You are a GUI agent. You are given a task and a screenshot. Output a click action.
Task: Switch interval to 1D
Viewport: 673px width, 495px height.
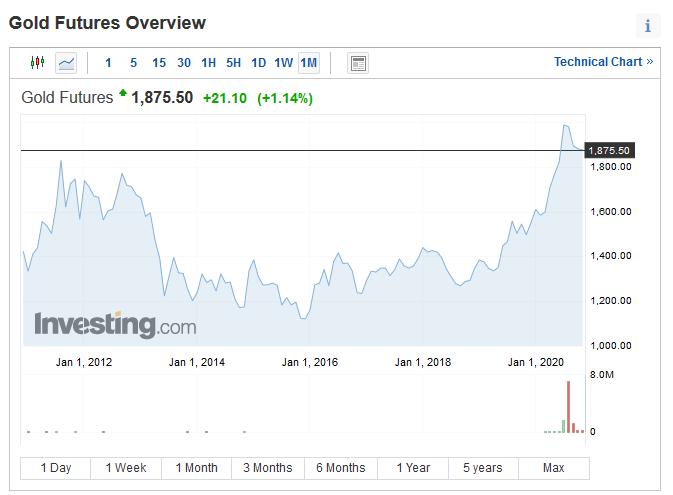[x=258, y=63]
